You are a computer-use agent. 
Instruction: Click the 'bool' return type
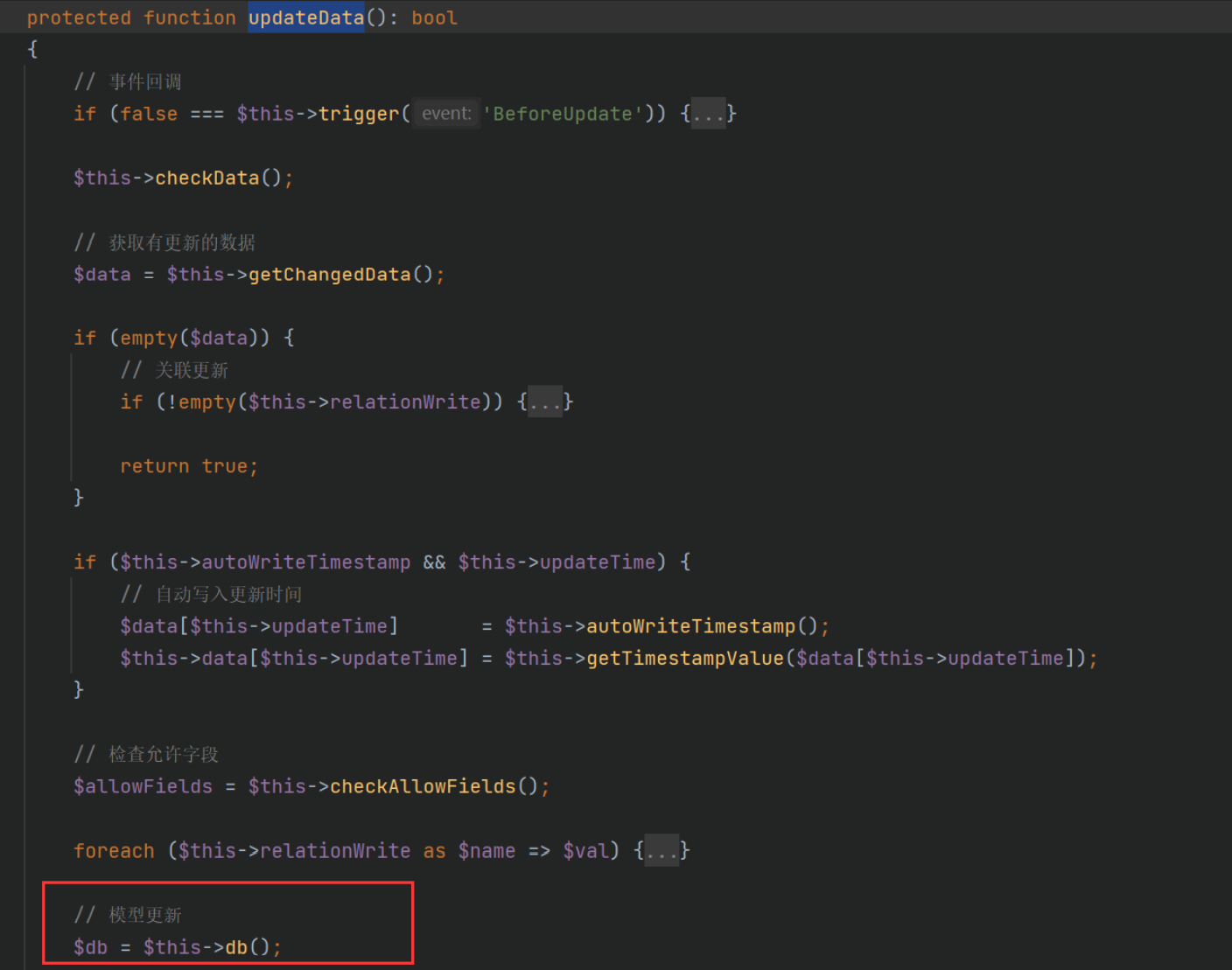click(435, 17)
